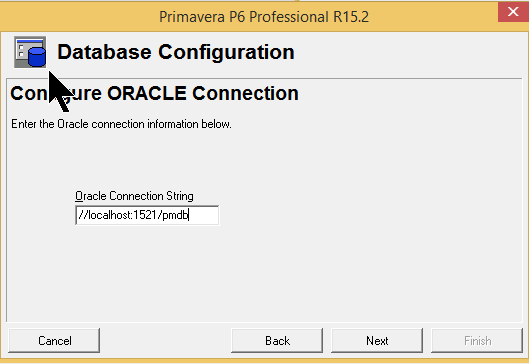This screenshot has width=529, height=364.
Task: Cancel the database configuration wizard
Action: (54, 341)
